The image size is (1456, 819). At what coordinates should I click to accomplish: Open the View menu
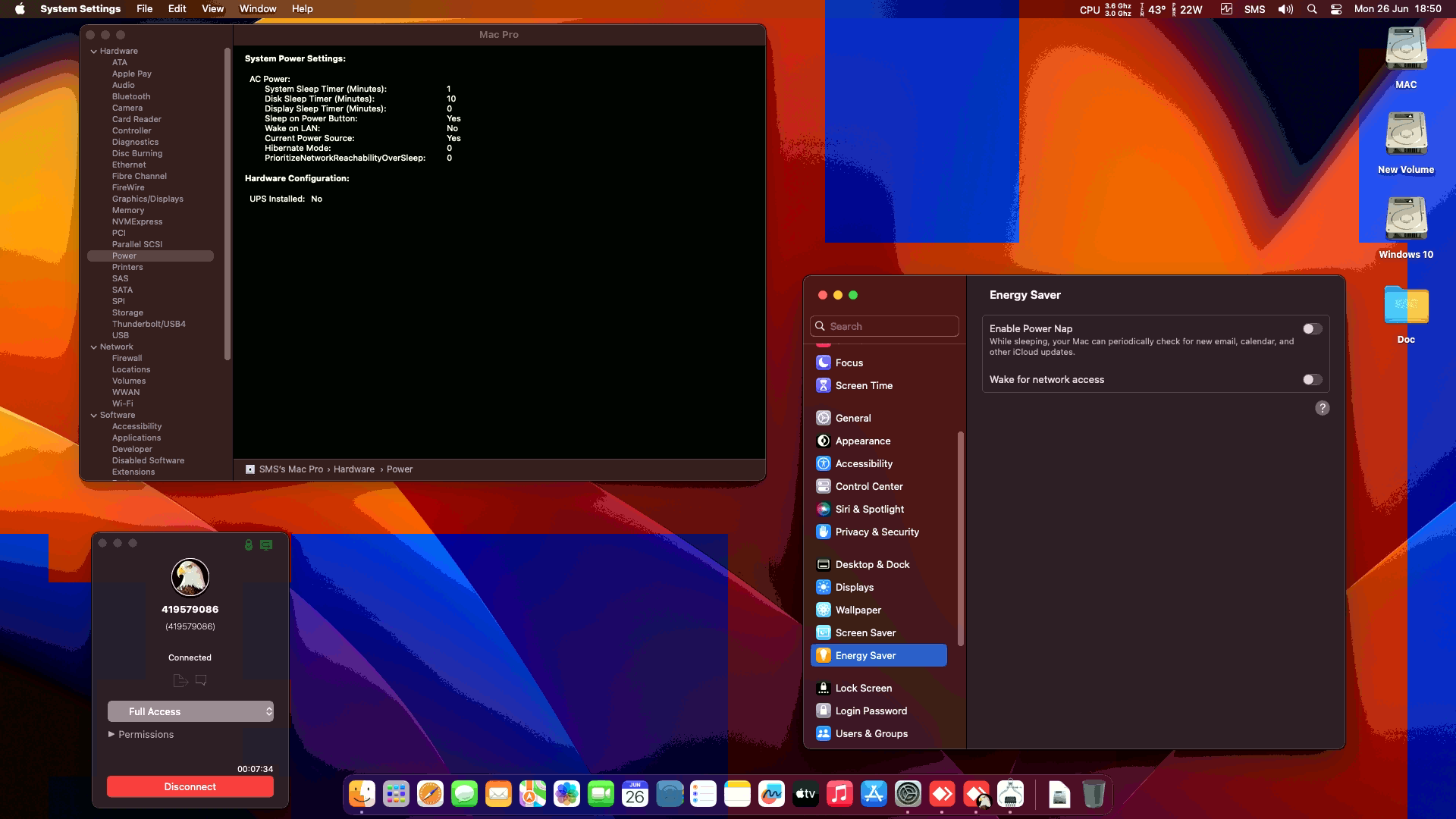[212, 9]
